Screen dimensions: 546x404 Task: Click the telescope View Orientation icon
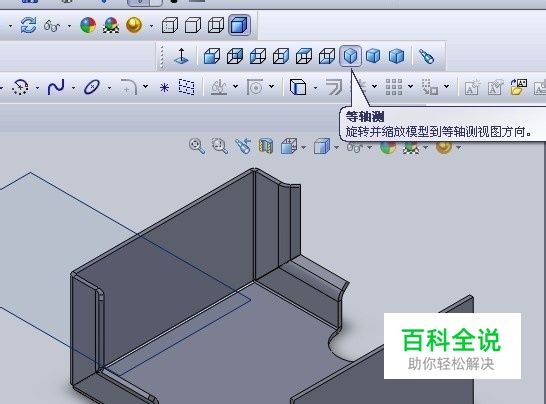tap(426, 56)
